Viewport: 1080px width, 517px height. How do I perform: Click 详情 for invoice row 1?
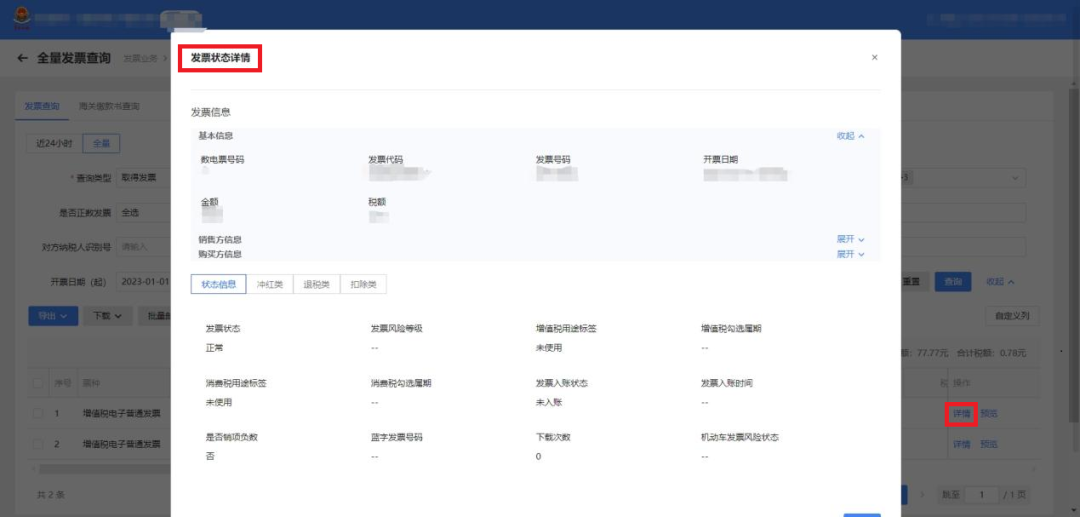coord(962,414)
